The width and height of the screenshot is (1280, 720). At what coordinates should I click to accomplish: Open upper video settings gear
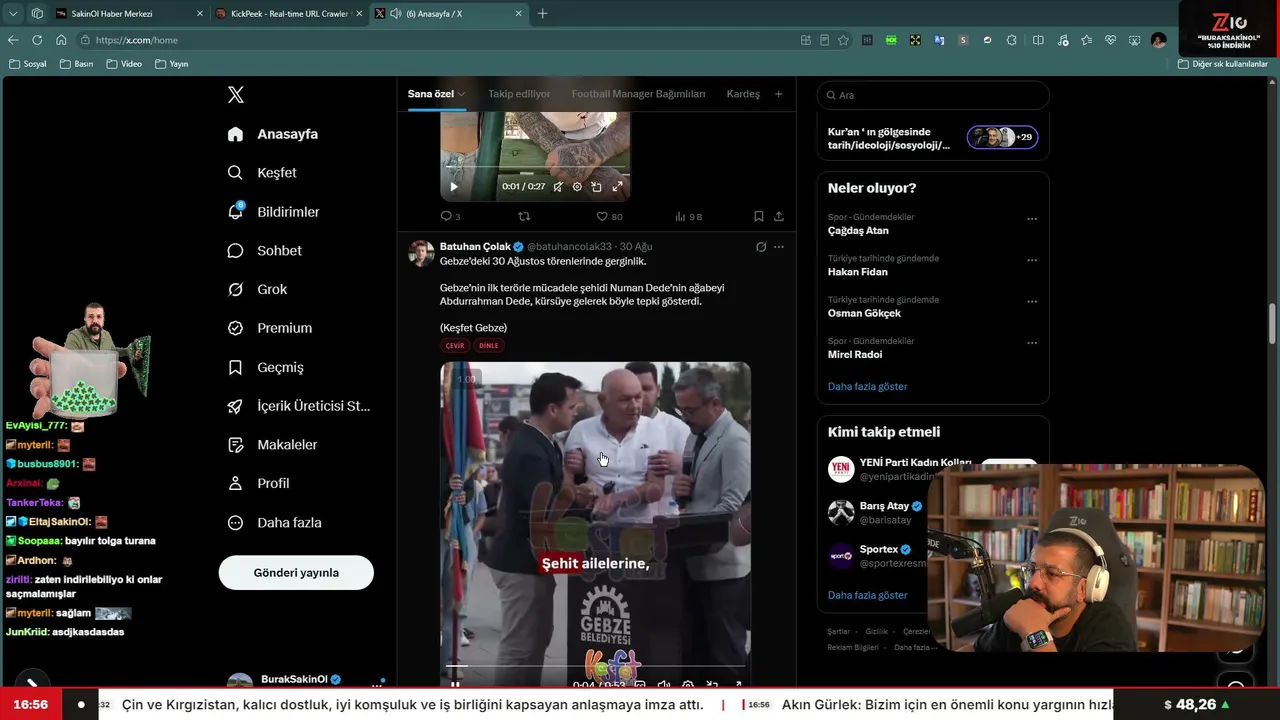577,187
